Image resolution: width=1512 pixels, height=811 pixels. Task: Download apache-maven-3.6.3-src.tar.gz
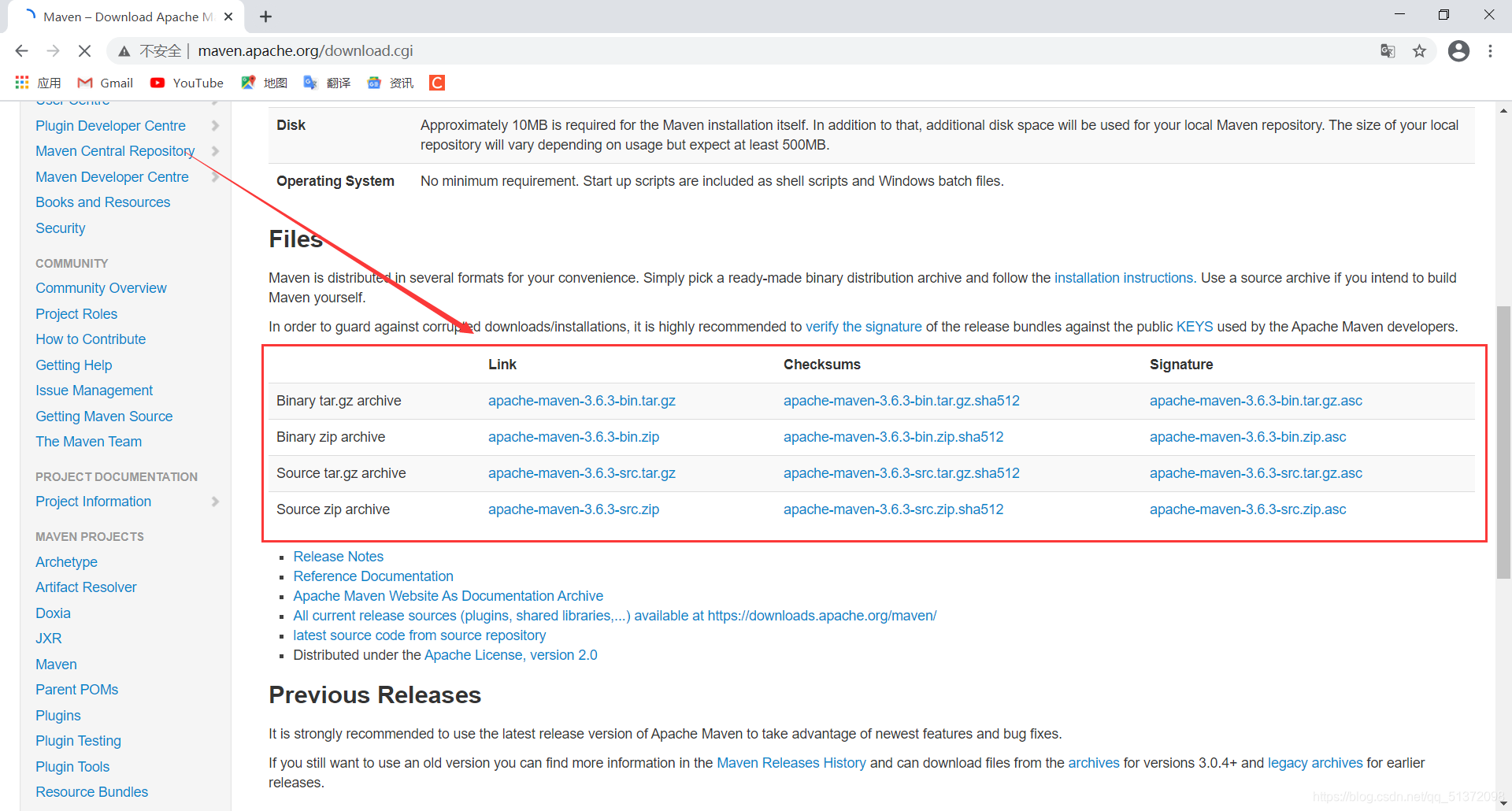pyautogui.click(x=582, y=473)
